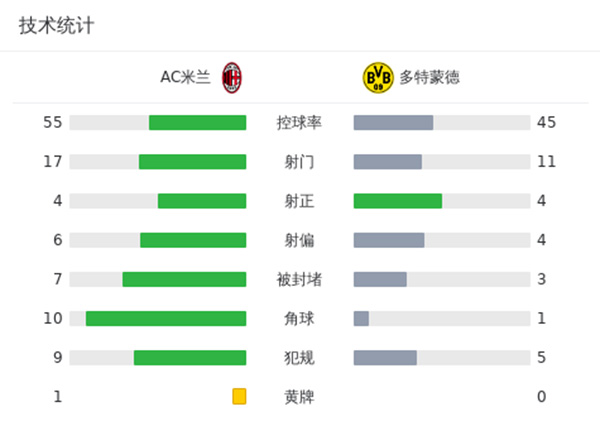The height and width of the screenshot is (421, 600).
Task: Select the 射门 stat label
Action: 299,162
